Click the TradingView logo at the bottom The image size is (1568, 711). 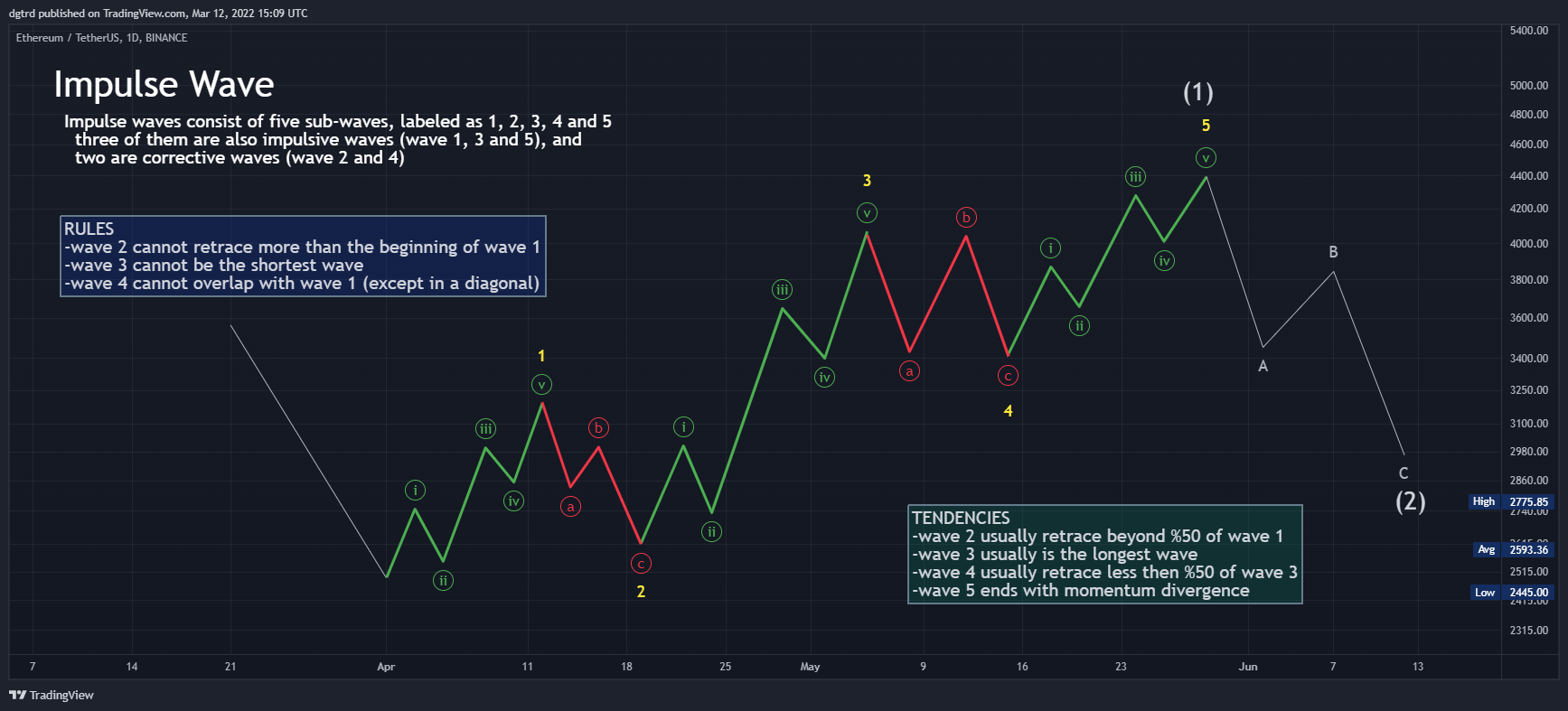tap(52, 695)
